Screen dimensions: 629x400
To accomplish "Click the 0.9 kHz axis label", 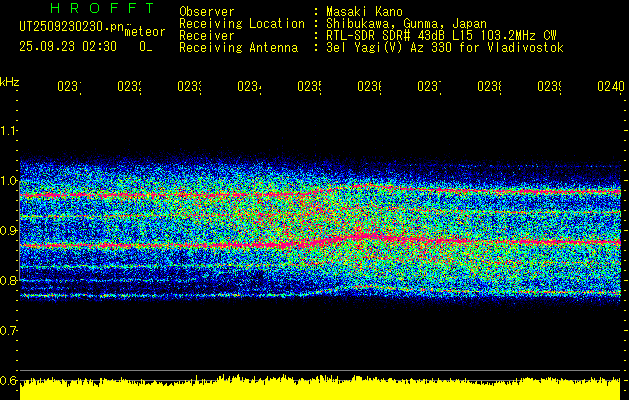I will tap(8, 230).
